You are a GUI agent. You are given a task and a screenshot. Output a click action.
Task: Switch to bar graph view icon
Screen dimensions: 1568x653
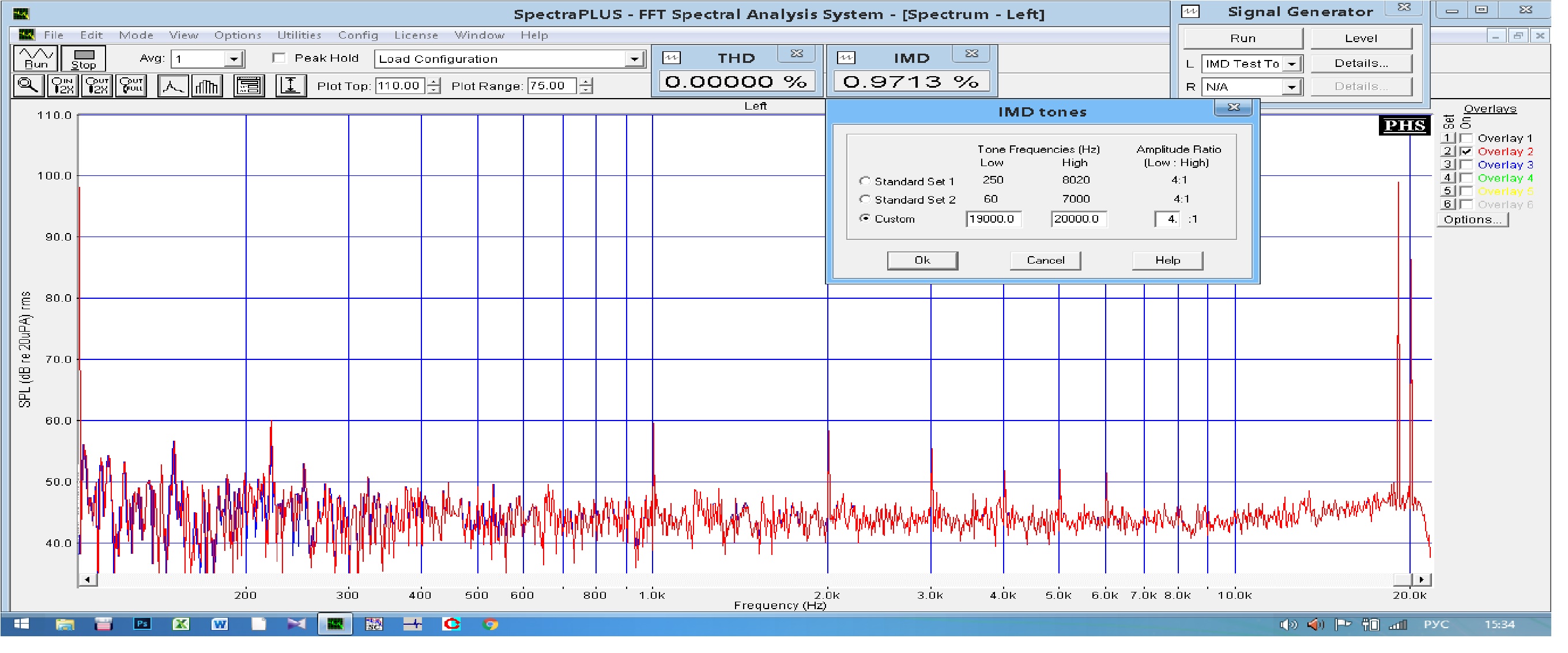coord(206,86)
